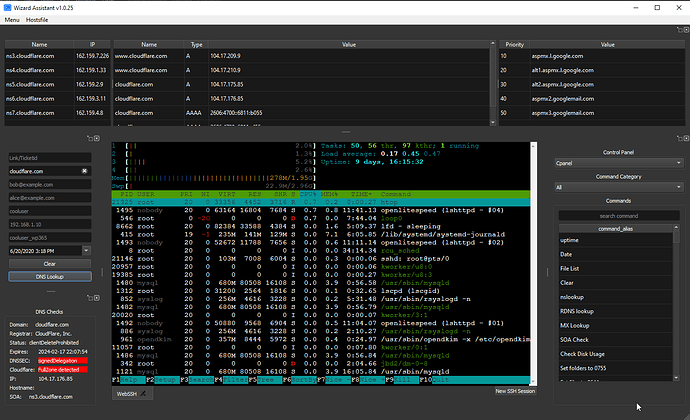Click the DNS Lookup button

coord(50,276)
